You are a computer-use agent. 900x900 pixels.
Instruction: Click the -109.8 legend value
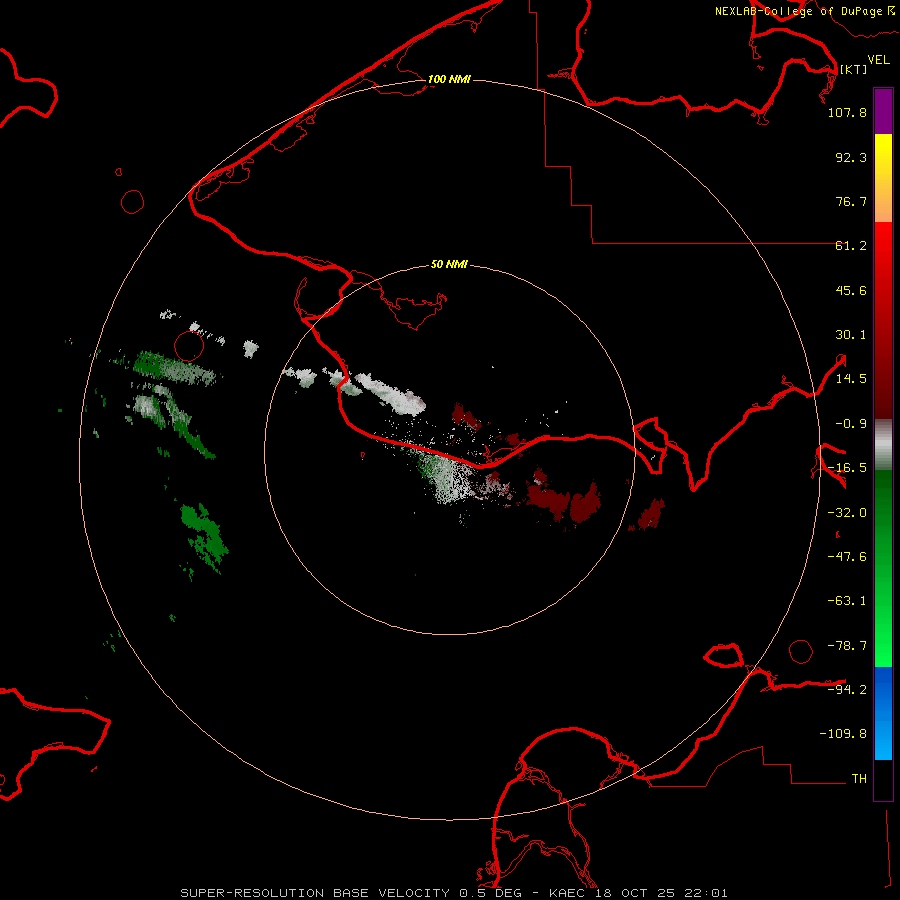pos(843,734)
